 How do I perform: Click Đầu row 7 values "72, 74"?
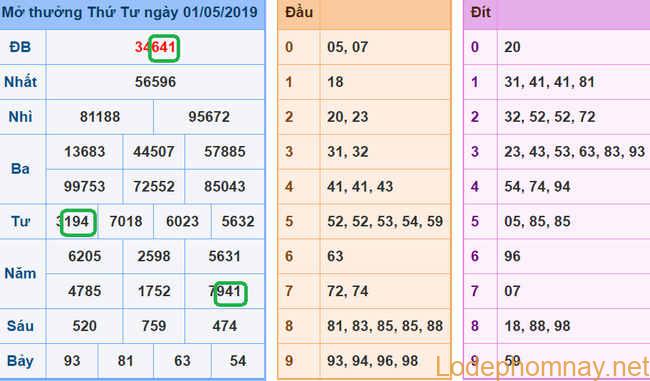click(x=347, y=291)
